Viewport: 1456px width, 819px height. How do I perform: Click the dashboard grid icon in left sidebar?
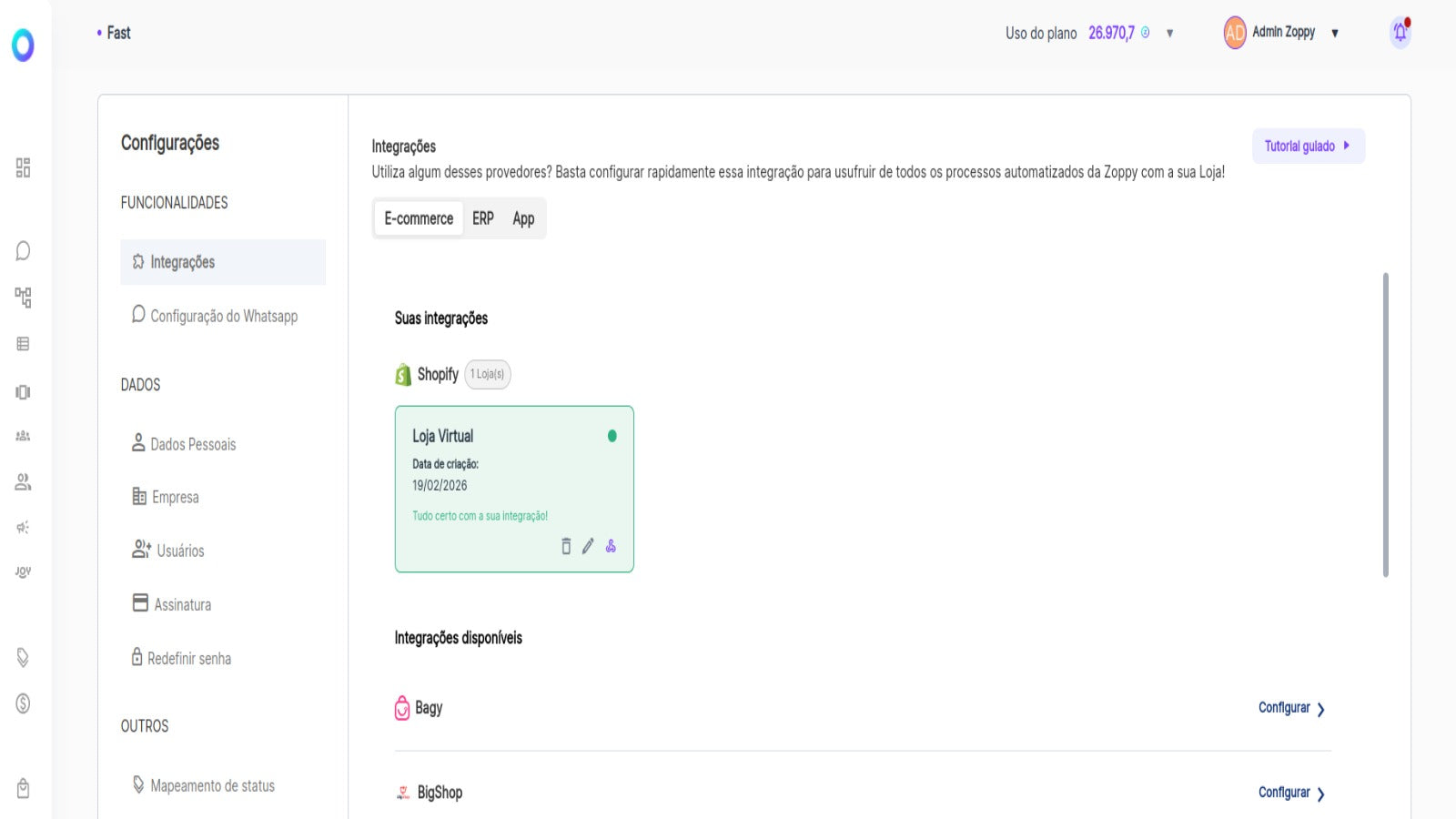23,167
